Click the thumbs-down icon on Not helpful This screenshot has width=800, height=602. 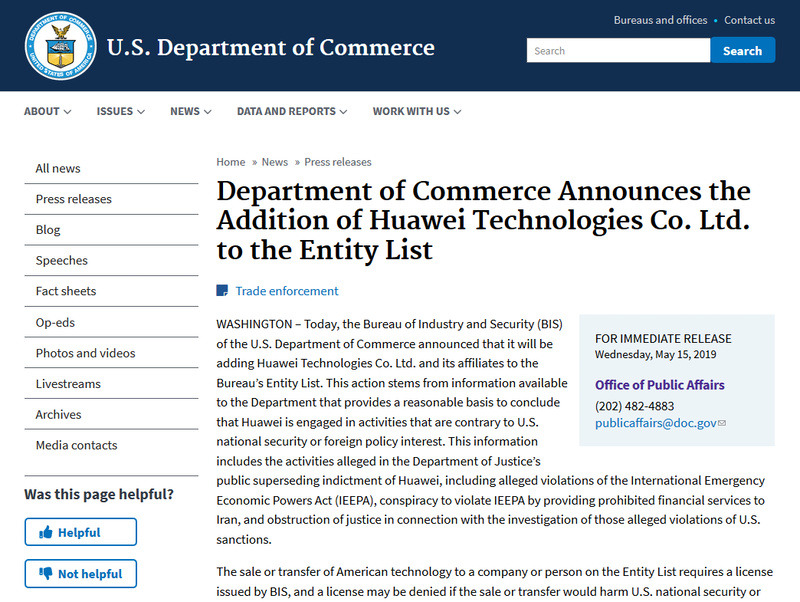[x=44, y=574]
